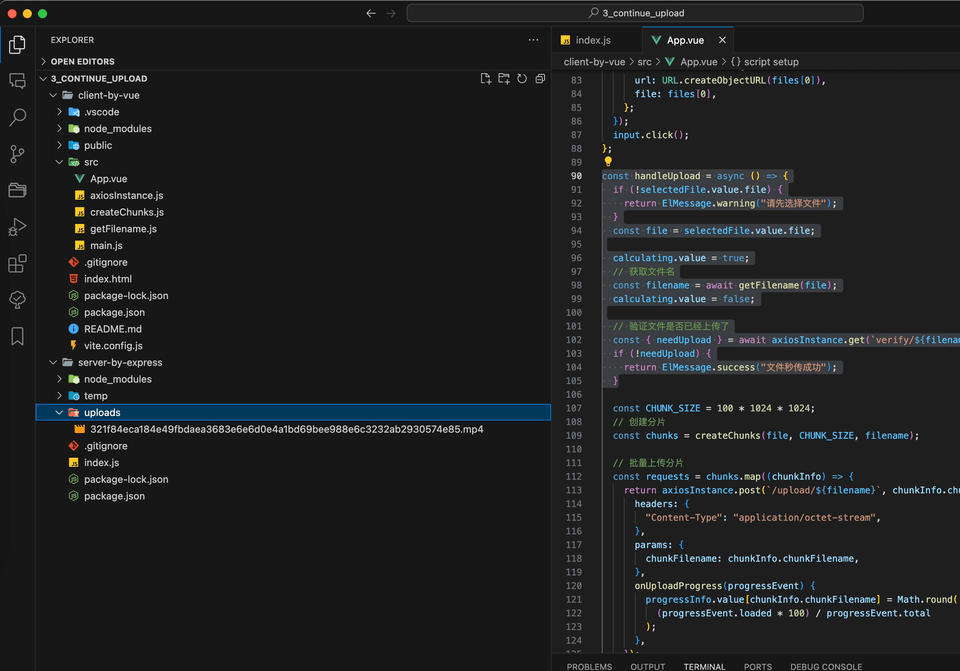Collapse the uploads folder
Viewport: 960px width, 671px height.
point(293,413)
